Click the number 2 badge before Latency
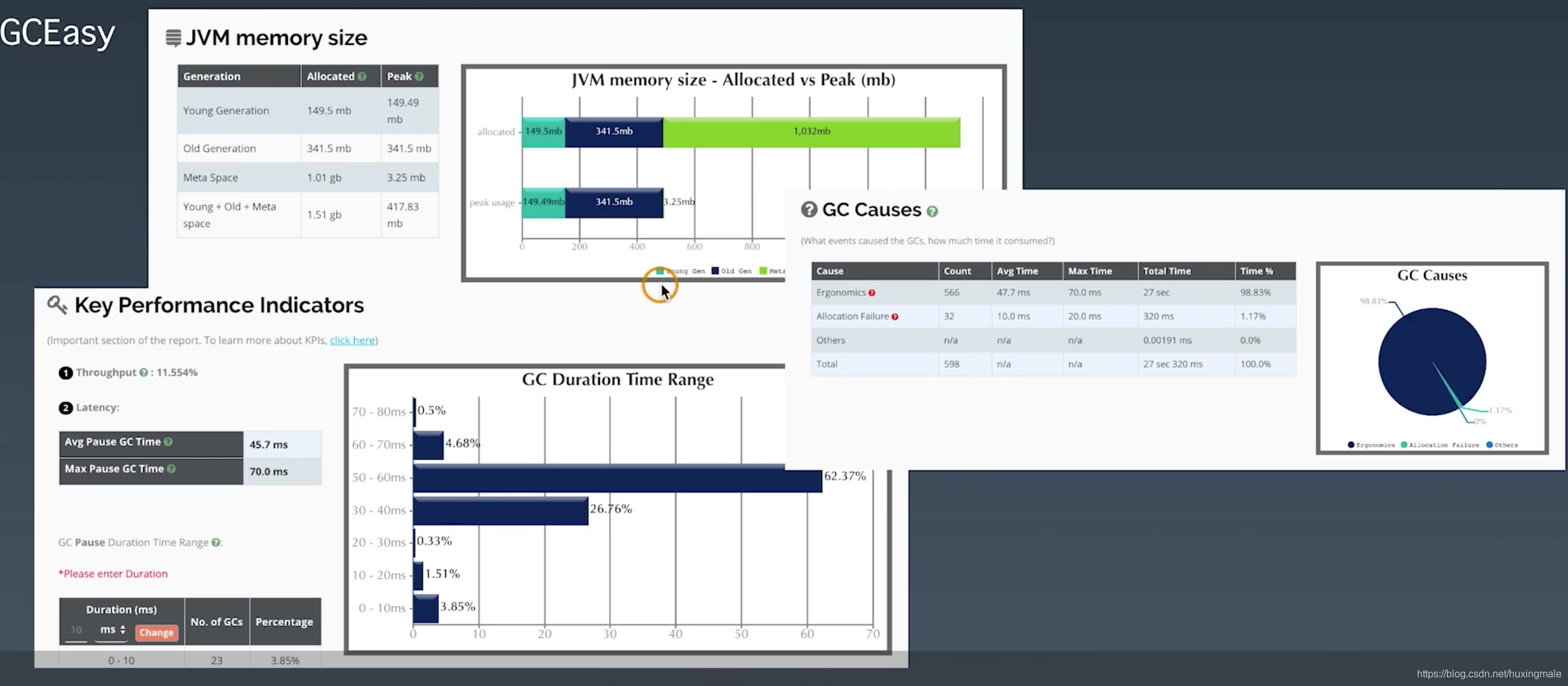 click(x=65, y=408)
